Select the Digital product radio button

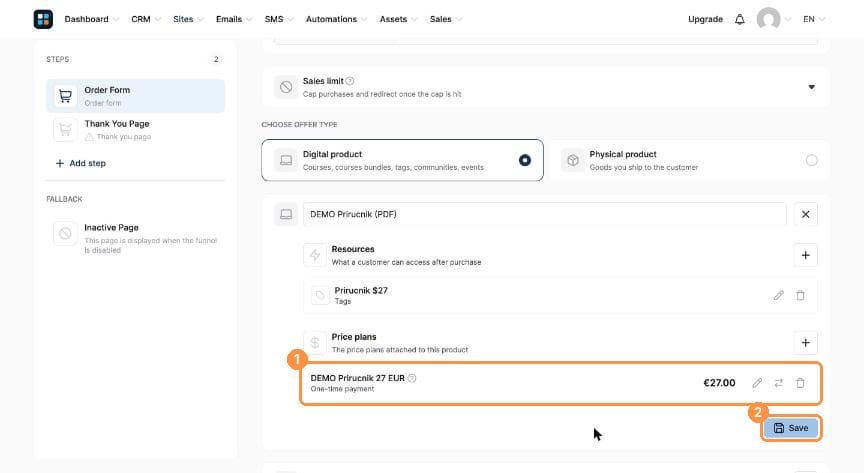[x=525, y=160]
